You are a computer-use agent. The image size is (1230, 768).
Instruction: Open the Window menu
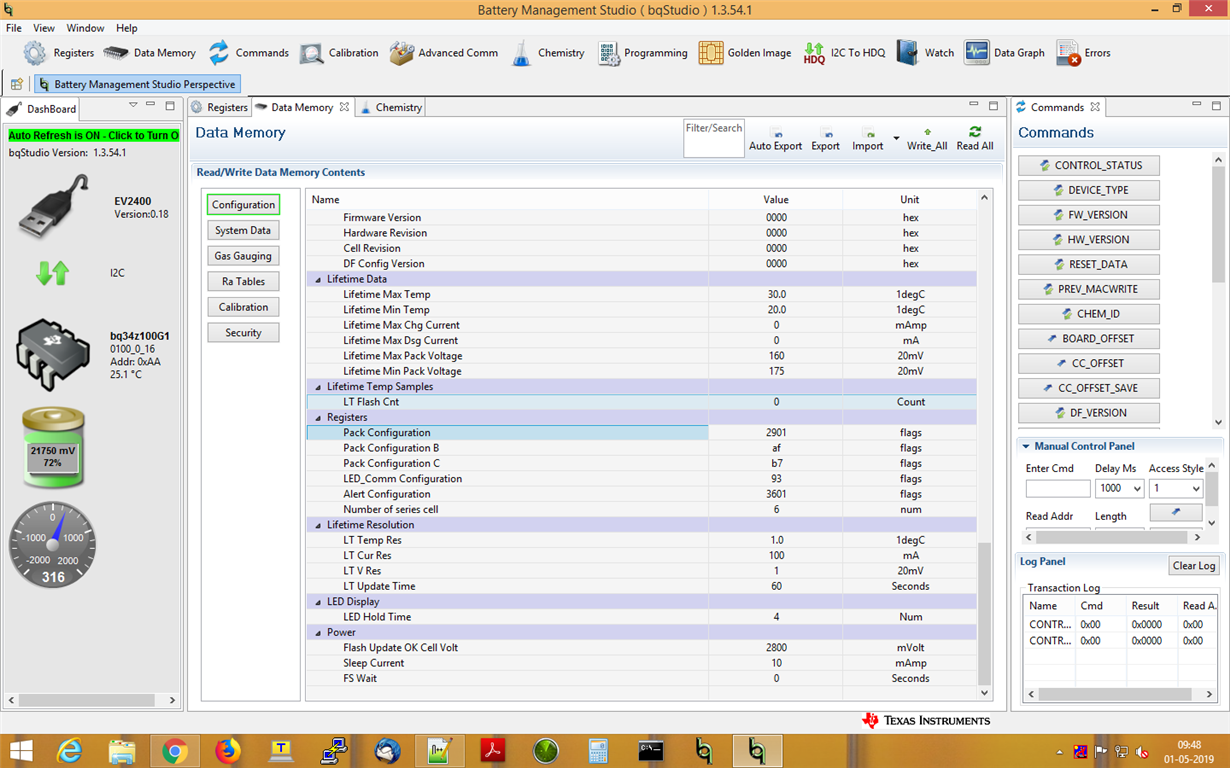click(85, 28)
